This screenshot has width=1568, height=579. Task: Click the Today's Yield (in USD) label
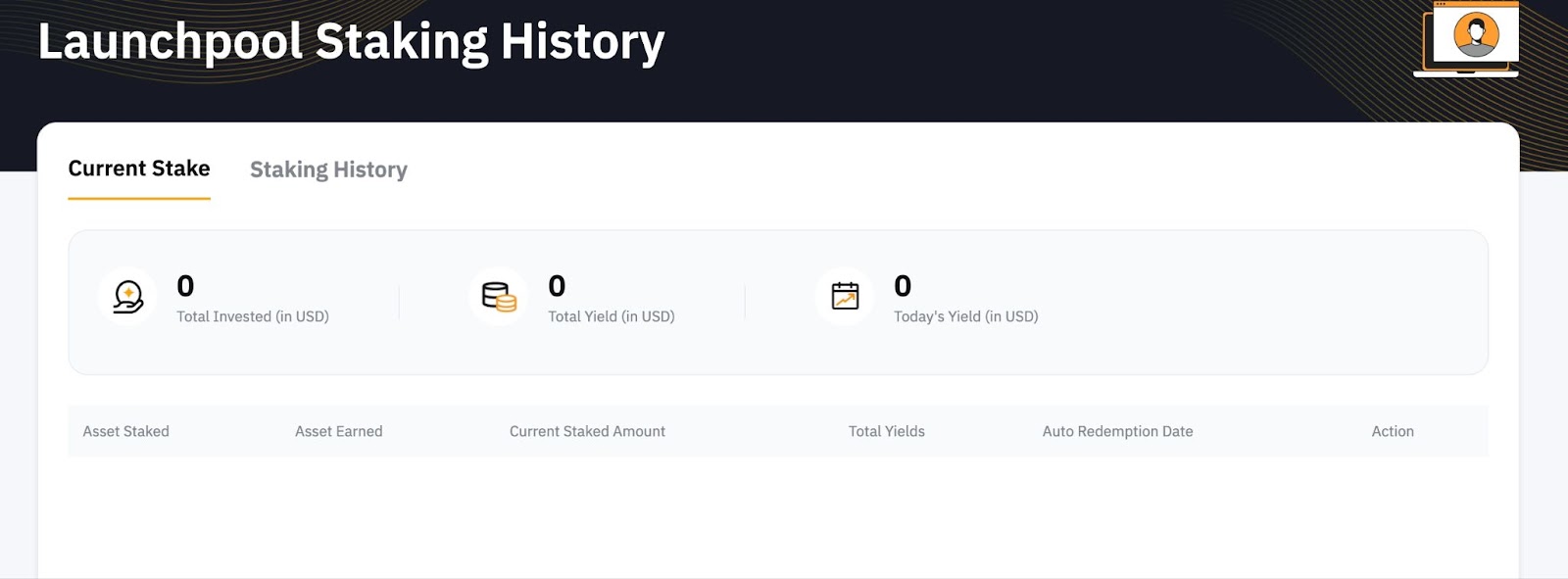(x=966, y=316)
